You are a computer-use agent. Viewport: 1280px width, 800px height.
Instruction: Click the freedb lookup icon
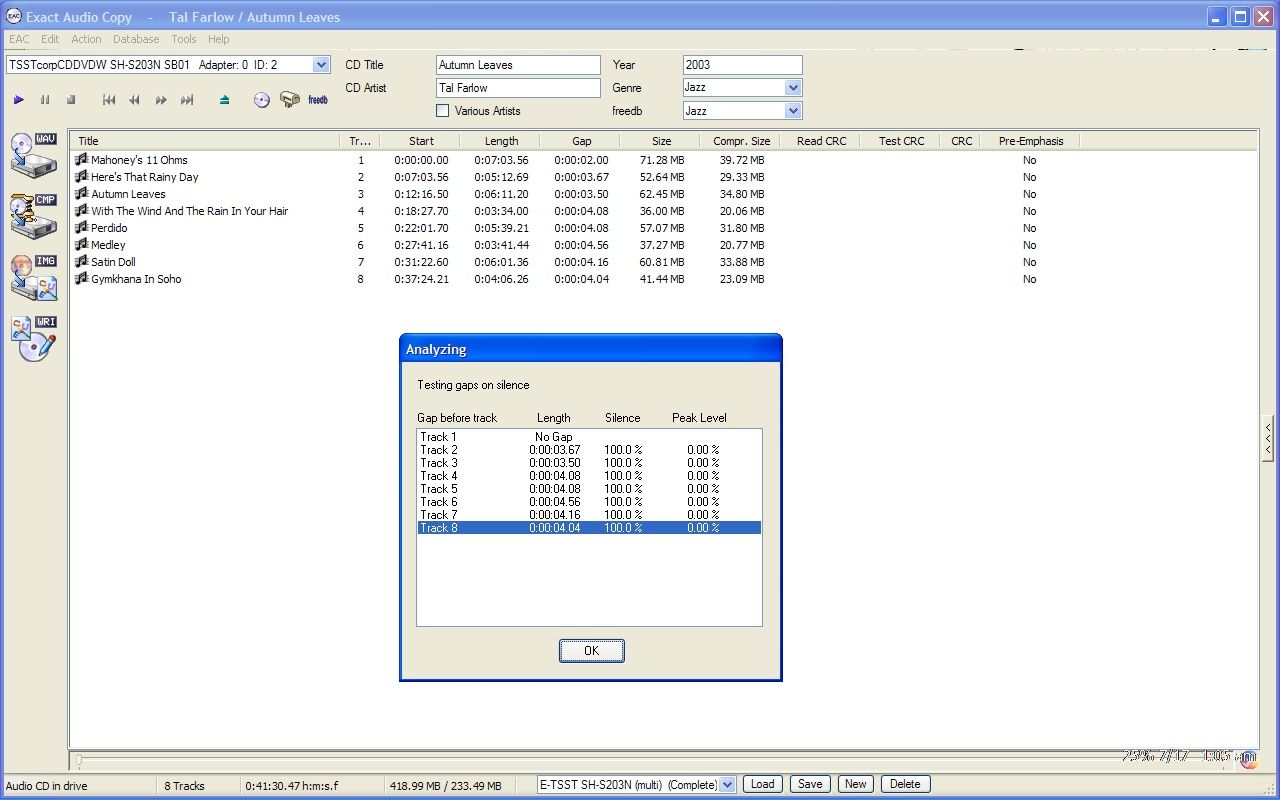(x=318, y=100)
